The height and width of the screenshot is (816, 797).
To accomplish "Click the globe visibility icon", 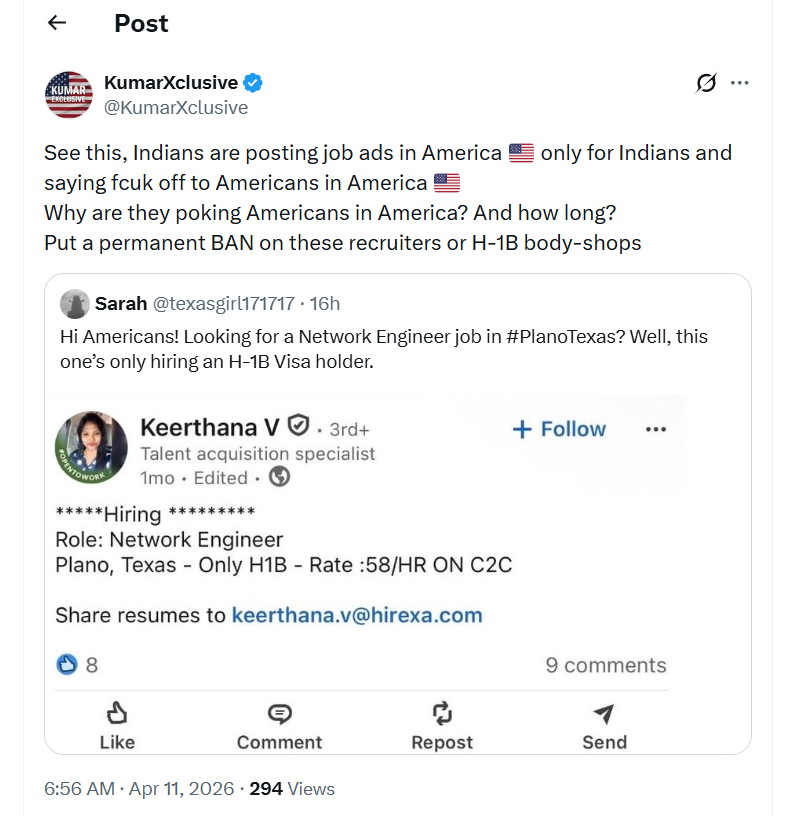I will [x=280, y=477].
